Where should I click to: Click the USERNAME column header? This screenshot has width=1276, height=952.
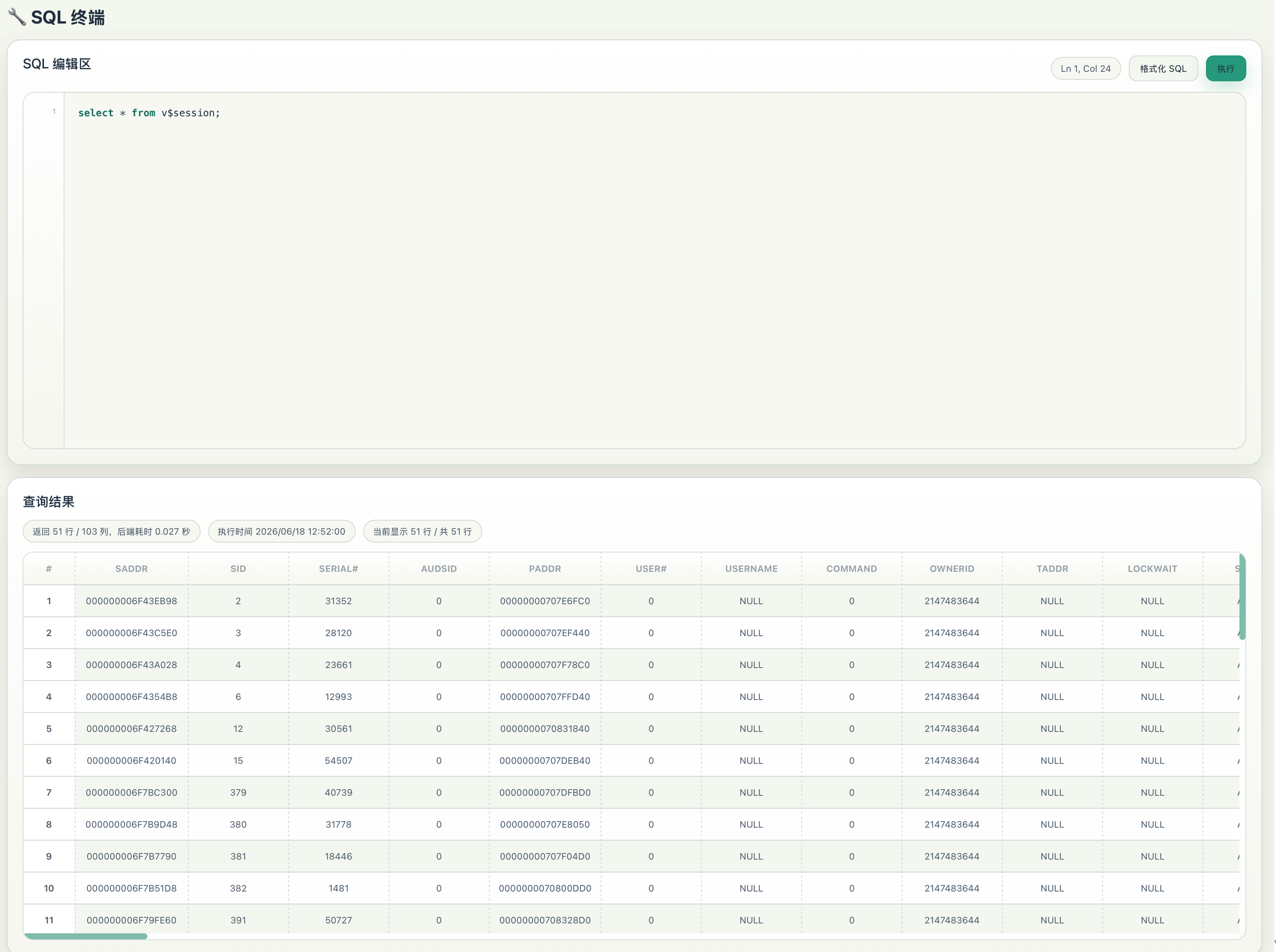tap(751, 569)
